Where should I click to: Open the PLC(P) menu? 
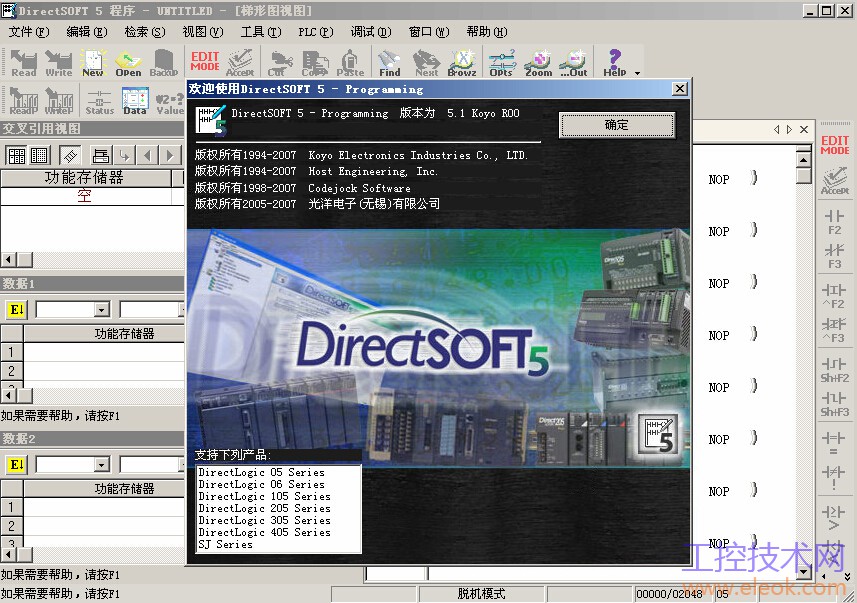click(x=315, y=32)
